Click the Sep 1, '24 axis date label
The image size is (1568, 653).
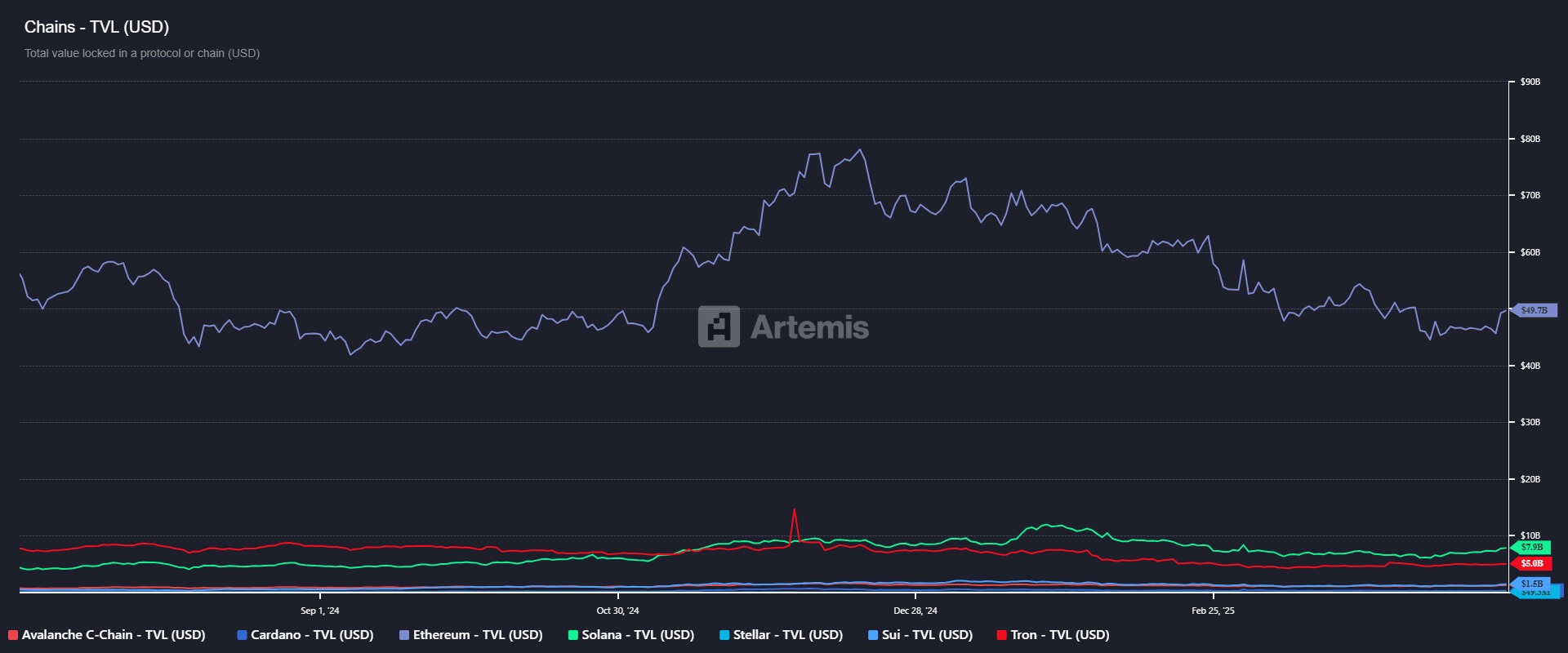[319, 611]
